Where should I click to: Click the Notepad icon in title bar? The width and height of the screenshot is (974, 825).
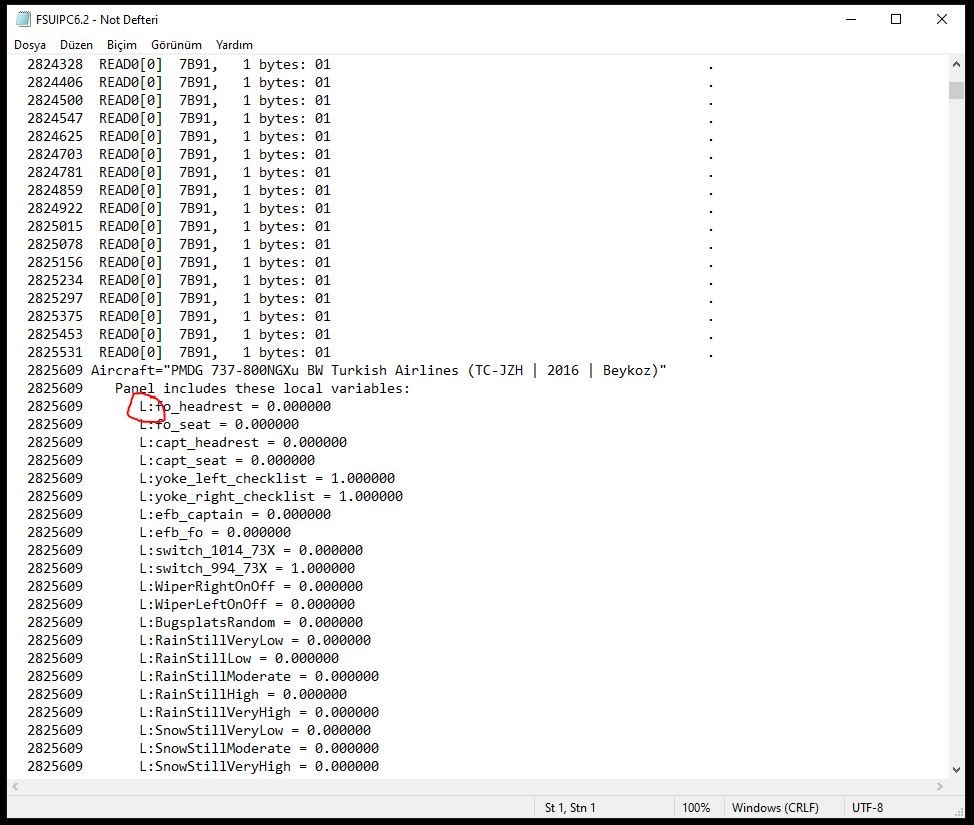click(24, 19)
